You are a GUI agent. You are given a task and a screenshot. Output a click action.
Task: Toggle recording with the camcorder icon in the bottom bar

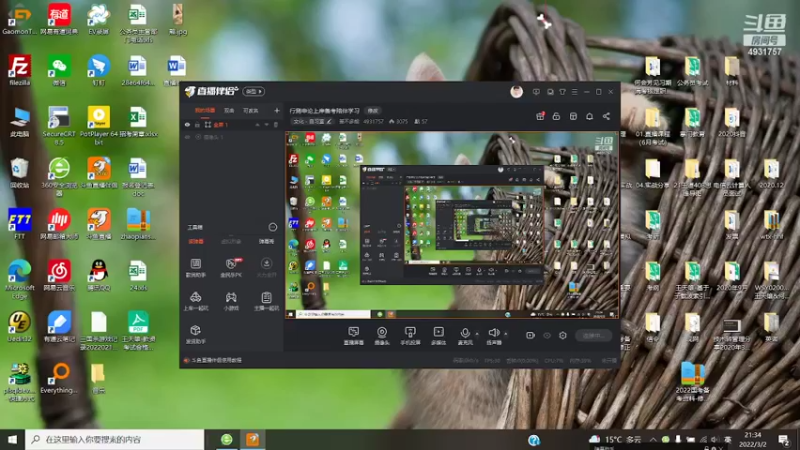click(530, 335)
